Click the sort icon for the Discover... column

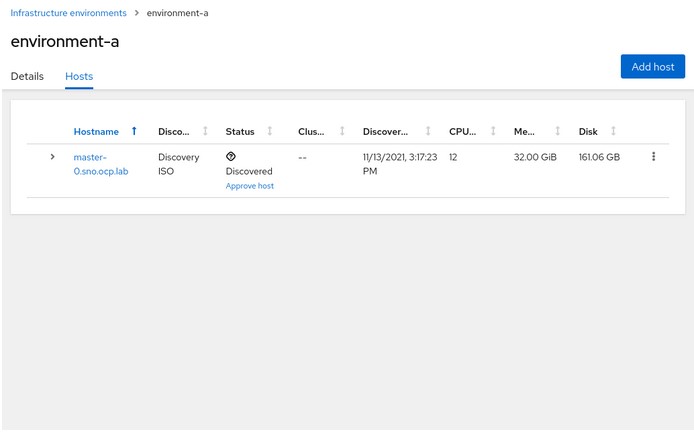coord(428,131)
